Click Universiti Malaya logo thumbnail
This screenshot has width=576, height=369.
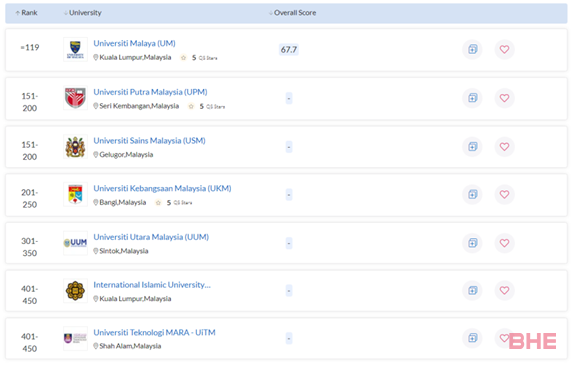[x=75, y=50]
